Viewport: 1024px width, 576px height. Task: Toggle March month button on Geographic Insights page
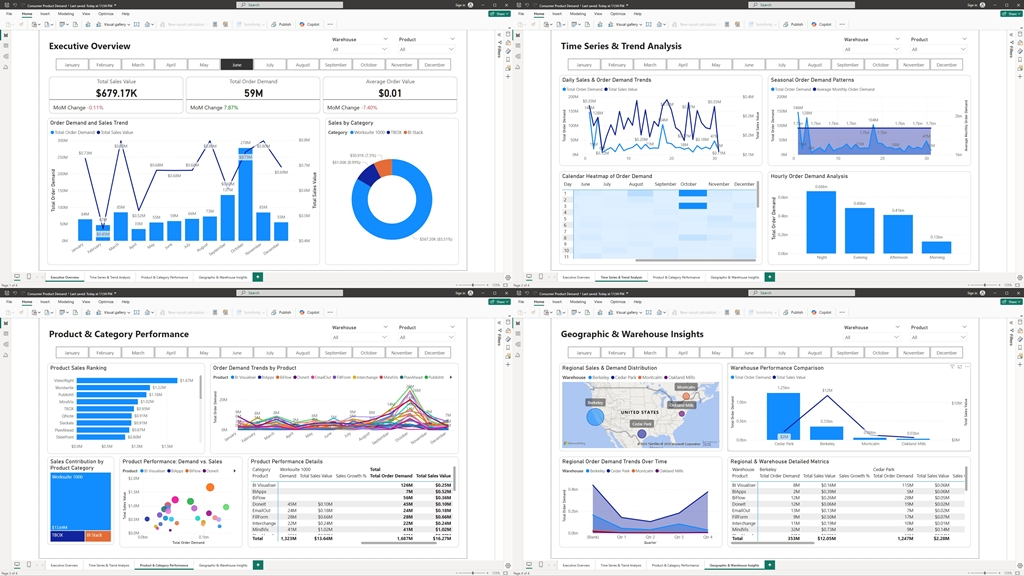coord(650,352)
